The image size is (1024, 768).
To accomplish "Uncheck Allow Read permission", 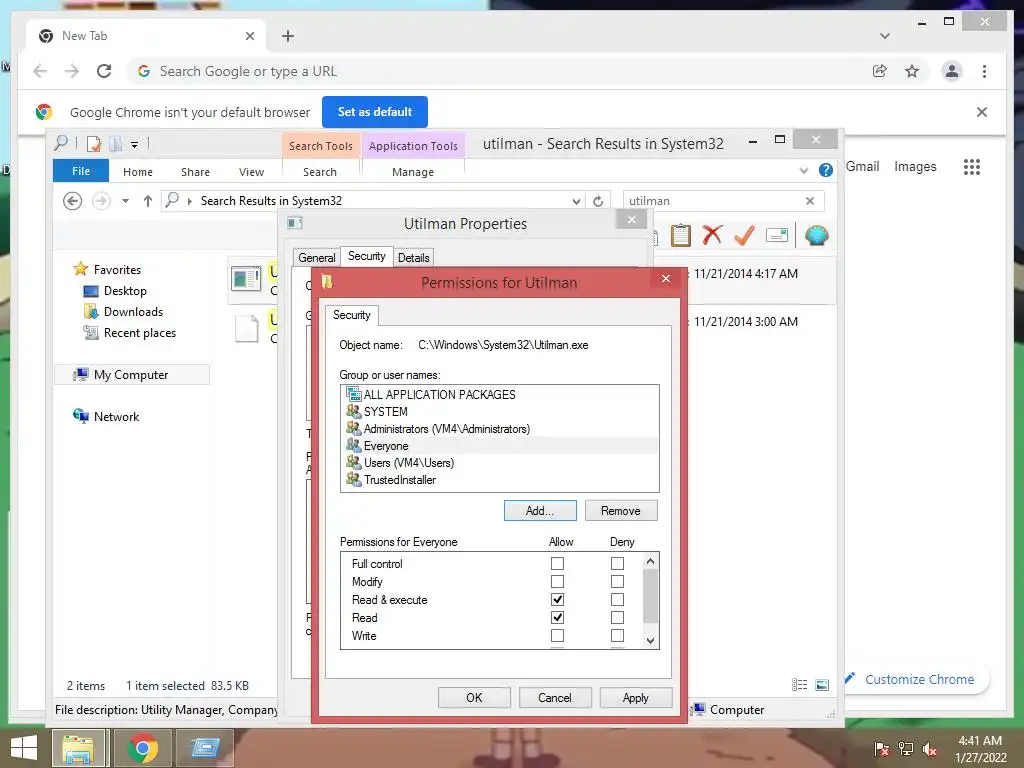I will 557,617.
